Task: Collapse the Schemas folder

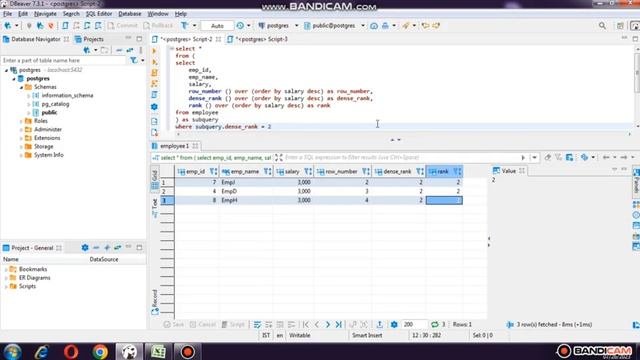Action: 21,87
